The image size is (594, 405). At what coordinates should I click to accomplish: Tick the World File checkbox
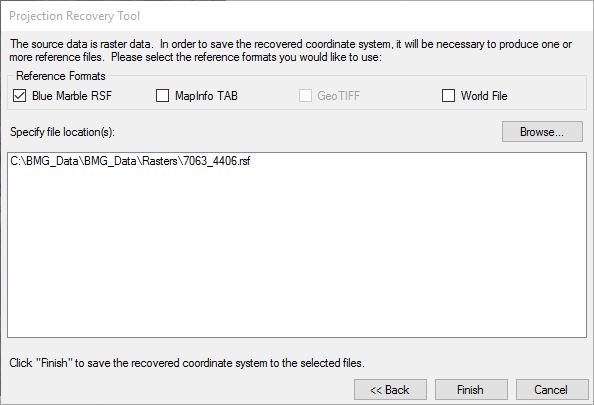point(448,96)
